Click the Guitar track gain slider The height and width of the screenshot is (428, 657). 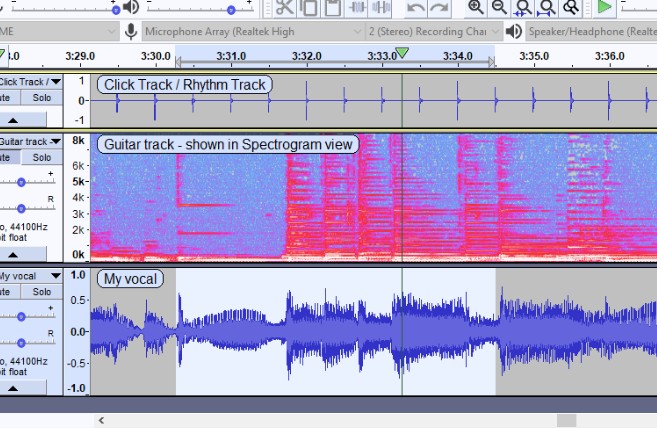[21, 182]
